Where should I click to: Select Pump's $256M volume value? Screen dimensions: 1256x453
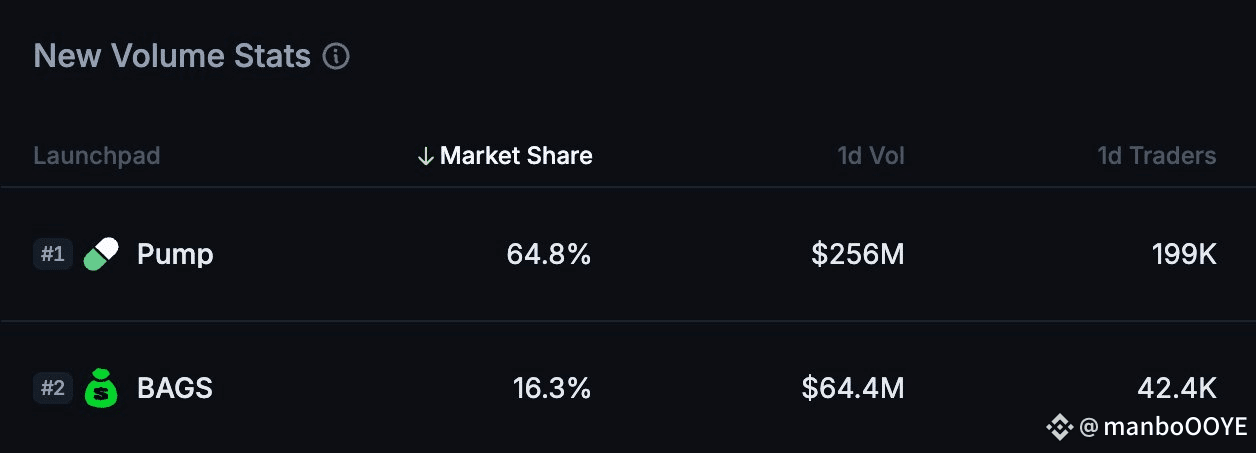[x=858, y=254]
